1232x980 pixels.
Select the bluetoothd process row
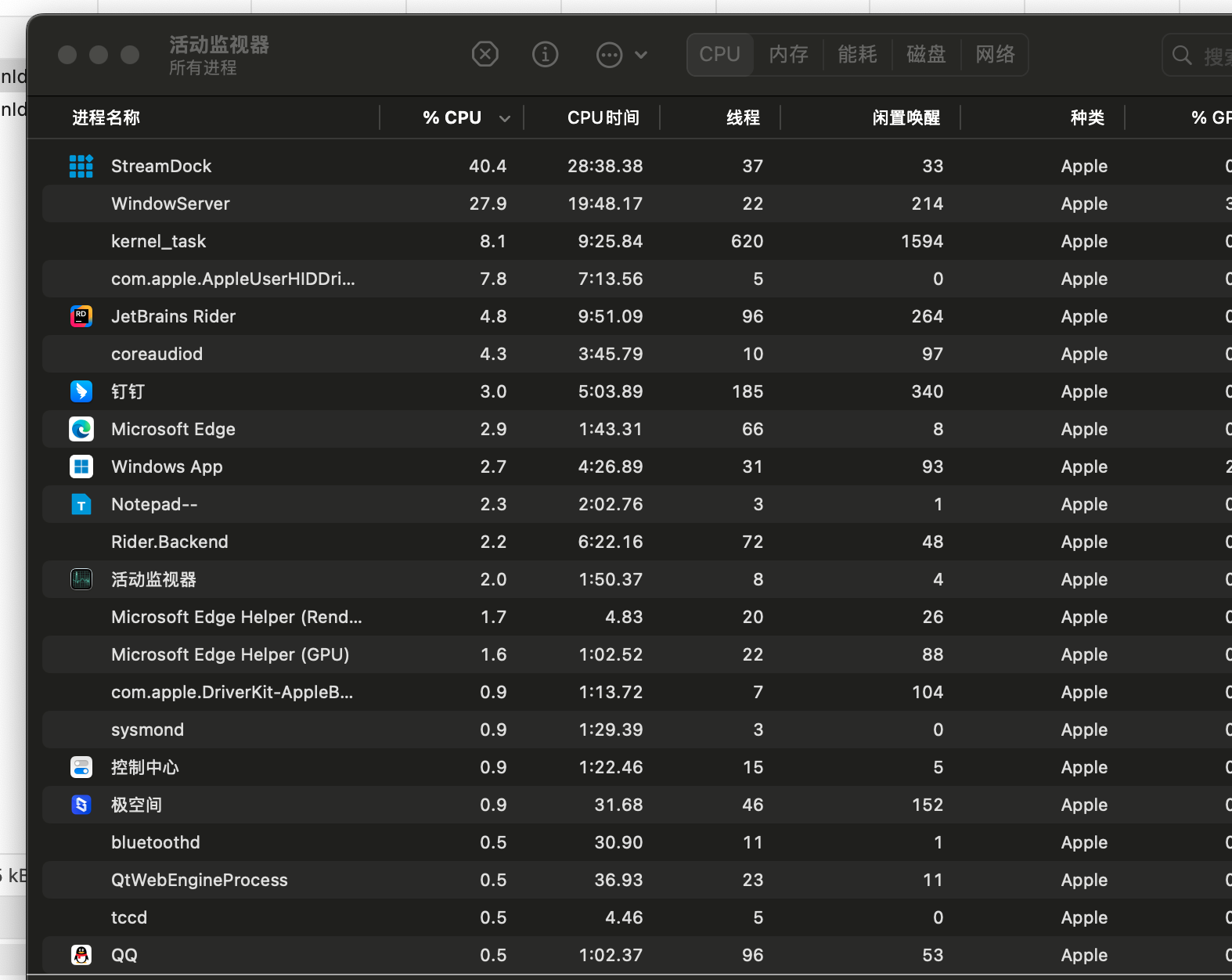pyautogui.click(x=637, y=842)
